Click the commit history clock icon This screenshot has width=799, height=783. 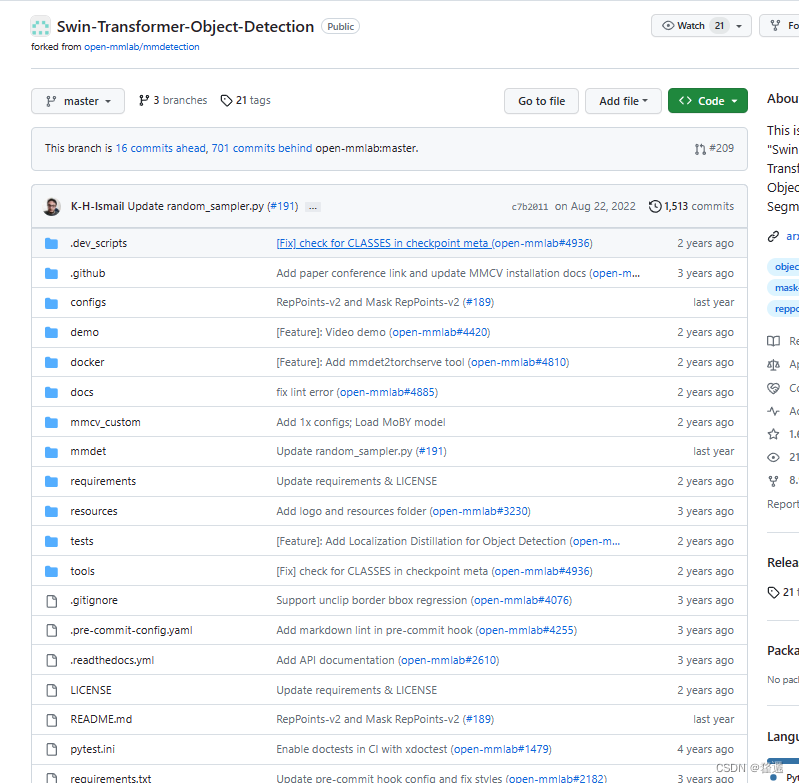tap(655, 206)
